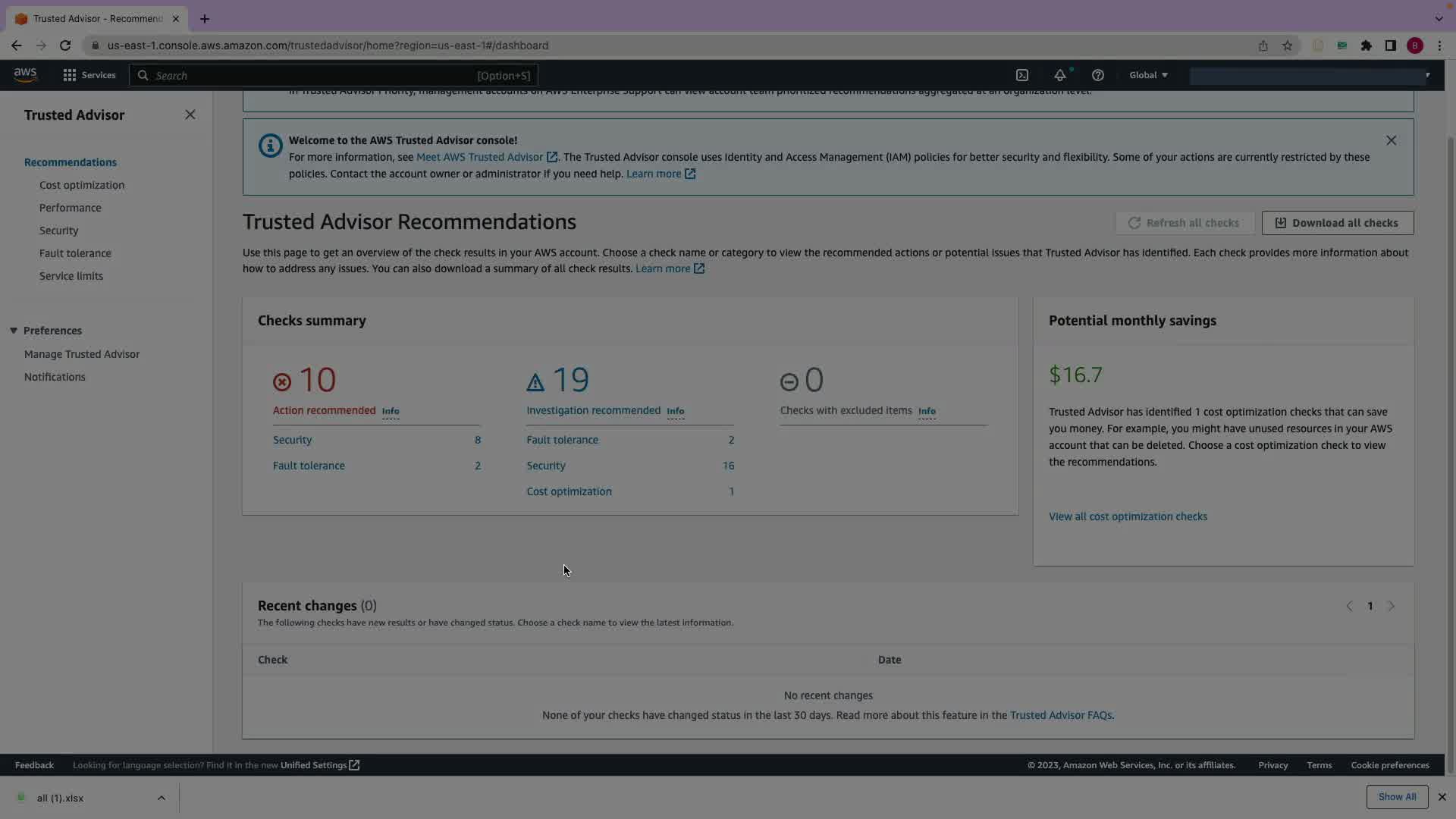
Task: Open AWS CloudShell terminal icon
Action: pos(1022,75)
